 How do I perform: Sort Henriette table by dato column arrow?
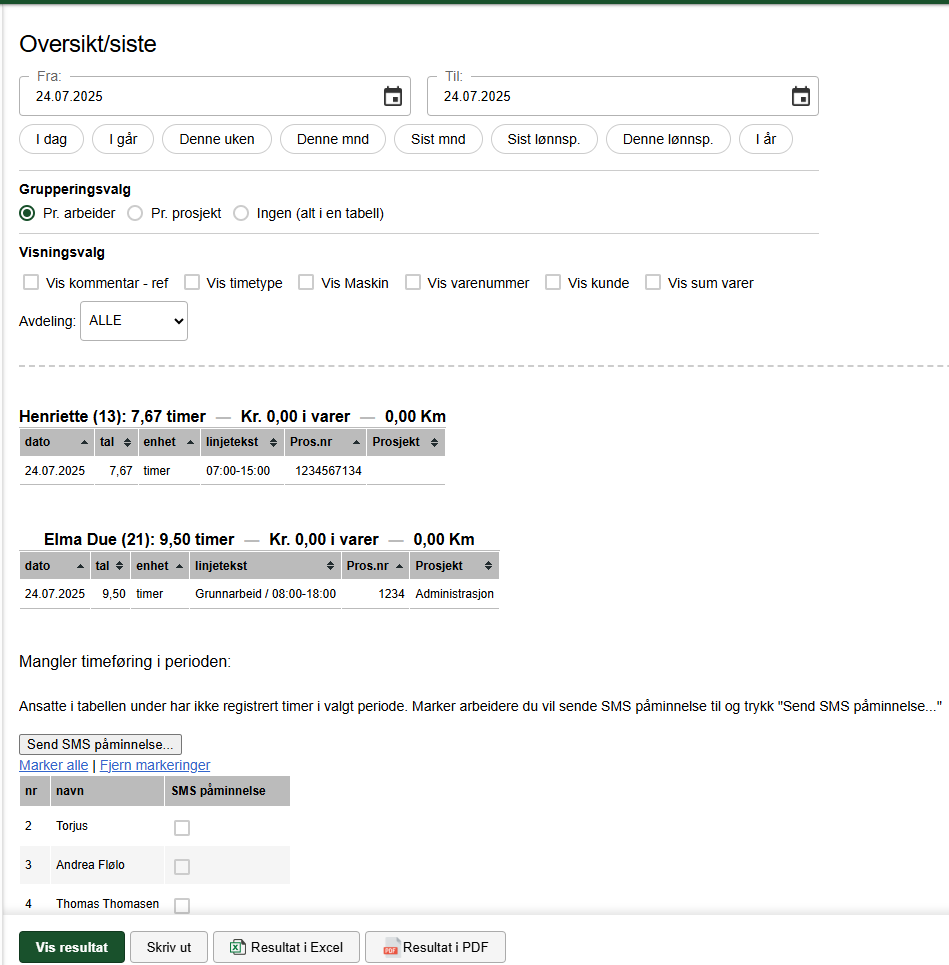tap(84, 442)
